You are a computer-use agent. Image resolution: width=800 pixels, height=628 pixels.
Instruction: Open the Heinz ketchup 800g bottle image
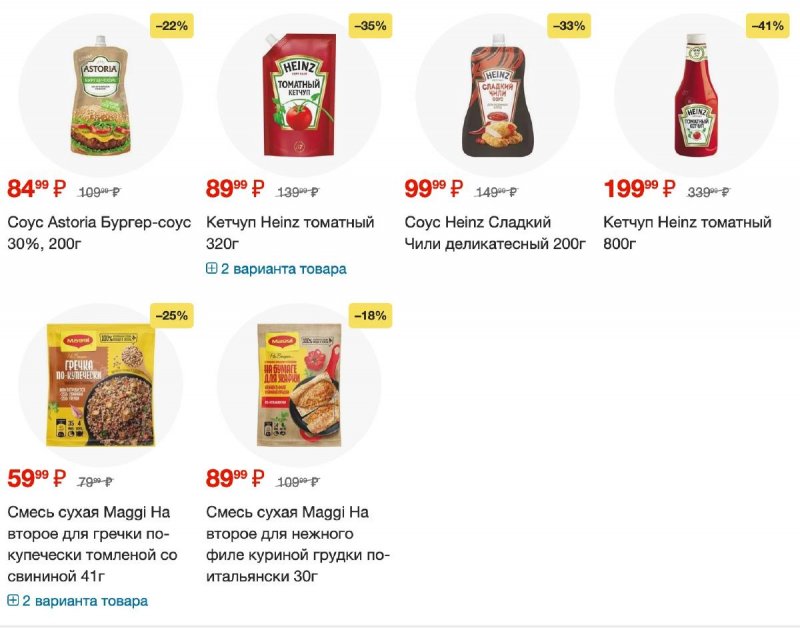(x=696, y=95)
